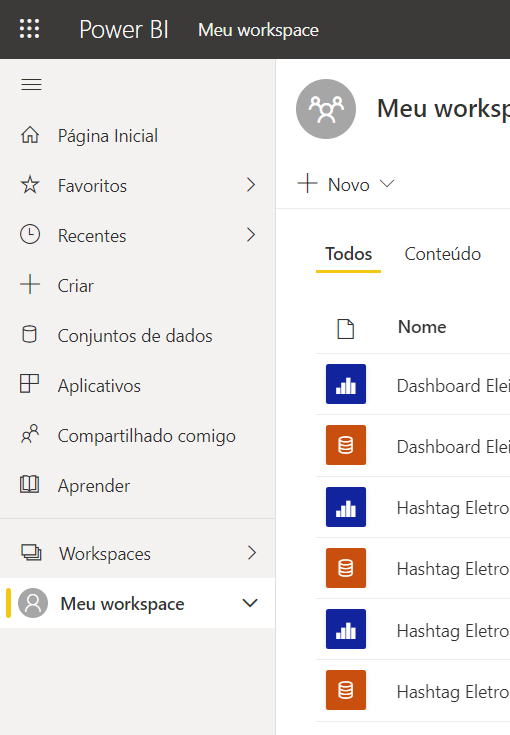Open Conjuntos de dados in the sidebar
The width and height of the screenshot is (510, 735).
(135, 336)
